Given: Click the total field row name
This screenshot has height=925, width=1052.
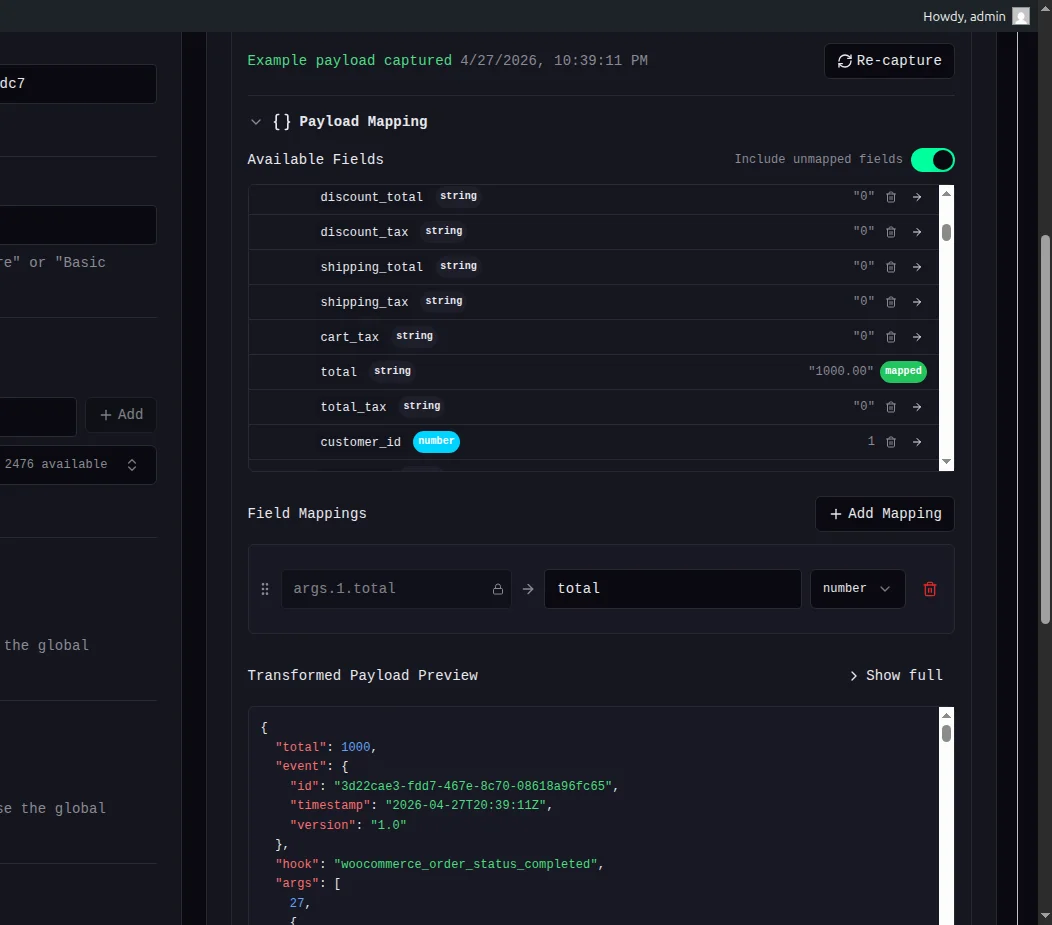Looking at the screenshot, I should (x=339, y=372).
